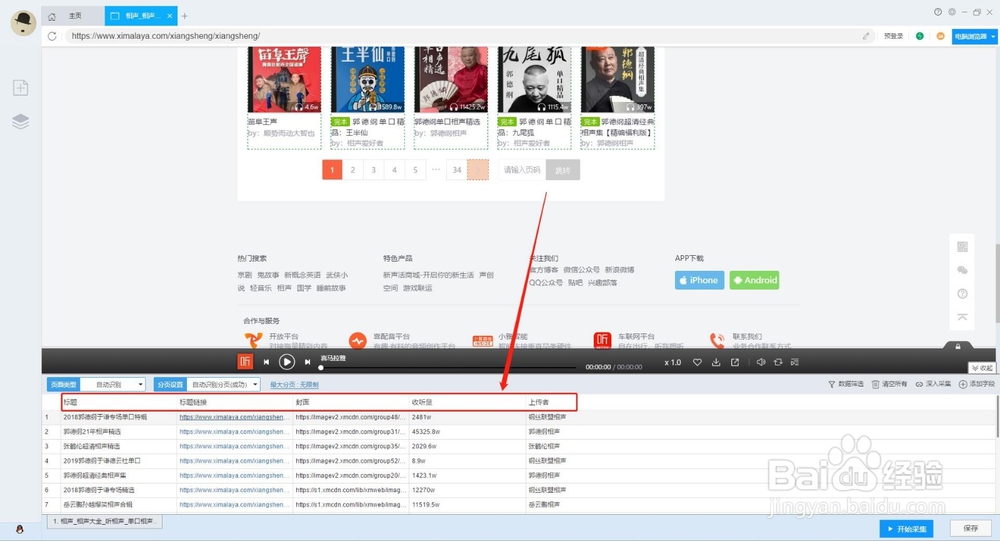Select the bottom task tab 相声_相声大全
The width and height of the screenshot is (1000, 541).
(x=105, y=521)
